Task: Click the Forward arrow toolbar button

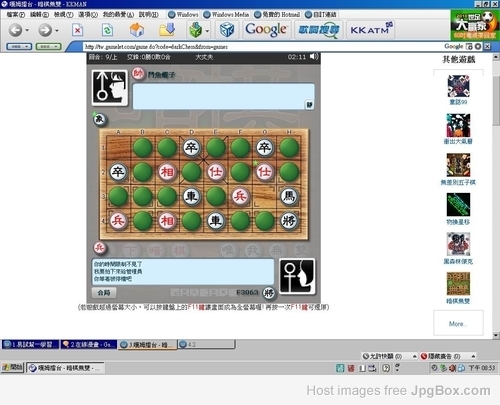Action: (45, 30)
